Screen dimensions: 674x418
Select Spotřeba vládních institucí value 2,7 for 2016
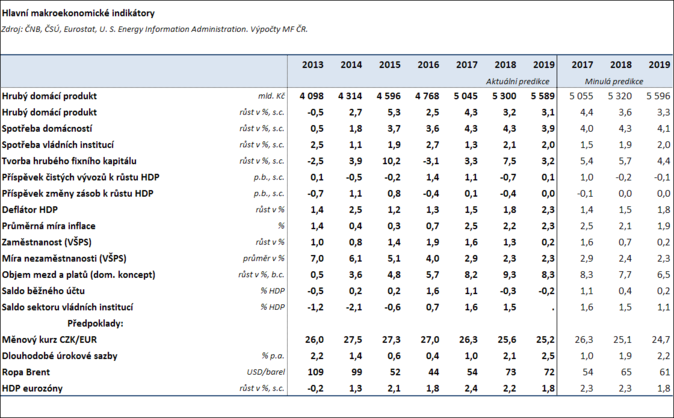click(x=432, y=145)
